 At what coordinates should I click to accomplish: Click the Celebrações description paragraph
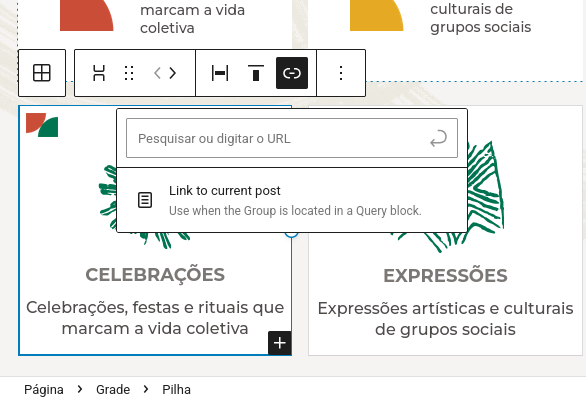click(155, 318)
